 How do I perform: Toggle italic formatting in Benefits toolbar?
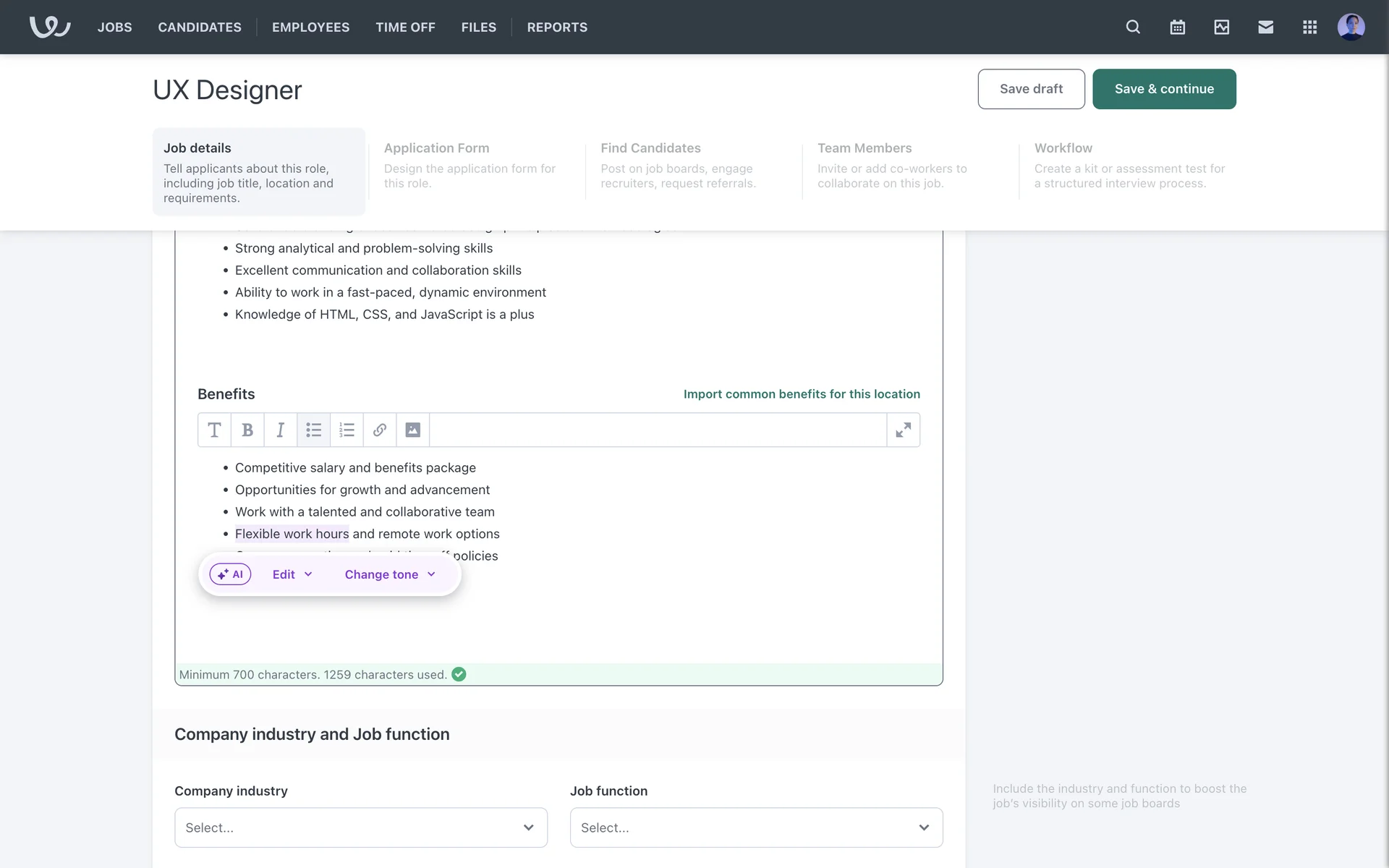pyautogui.click(x=281, y=430)
